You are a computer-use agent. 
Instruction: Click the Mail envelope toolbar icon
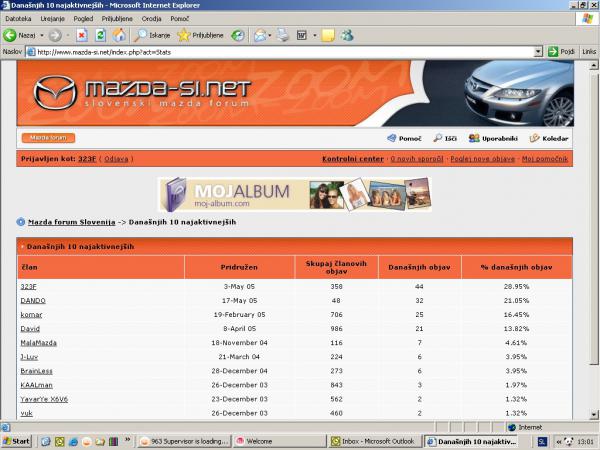tap(259, 35)
